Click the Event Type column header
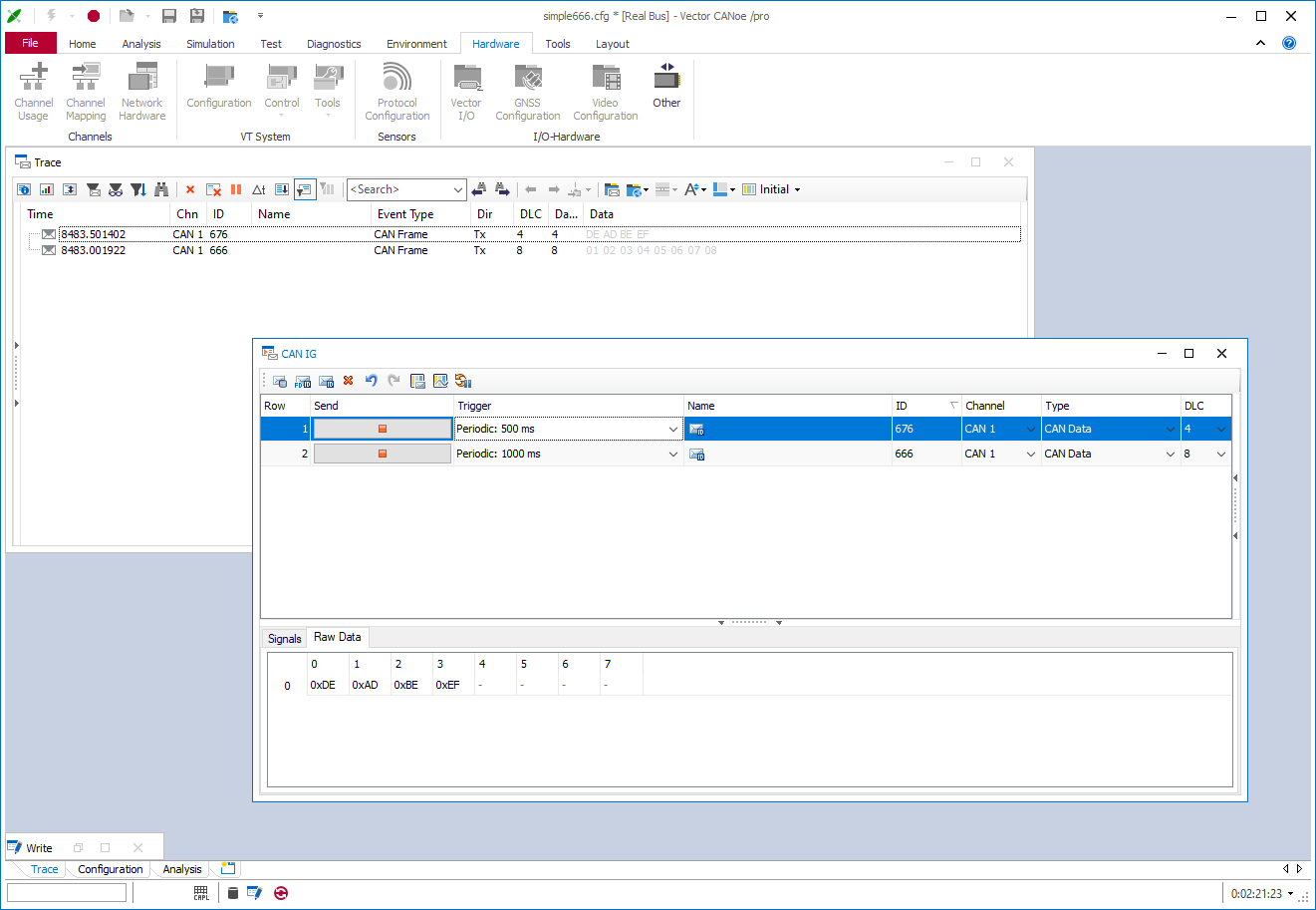The height and width of the screenshot is (910, 1316). 404,214
